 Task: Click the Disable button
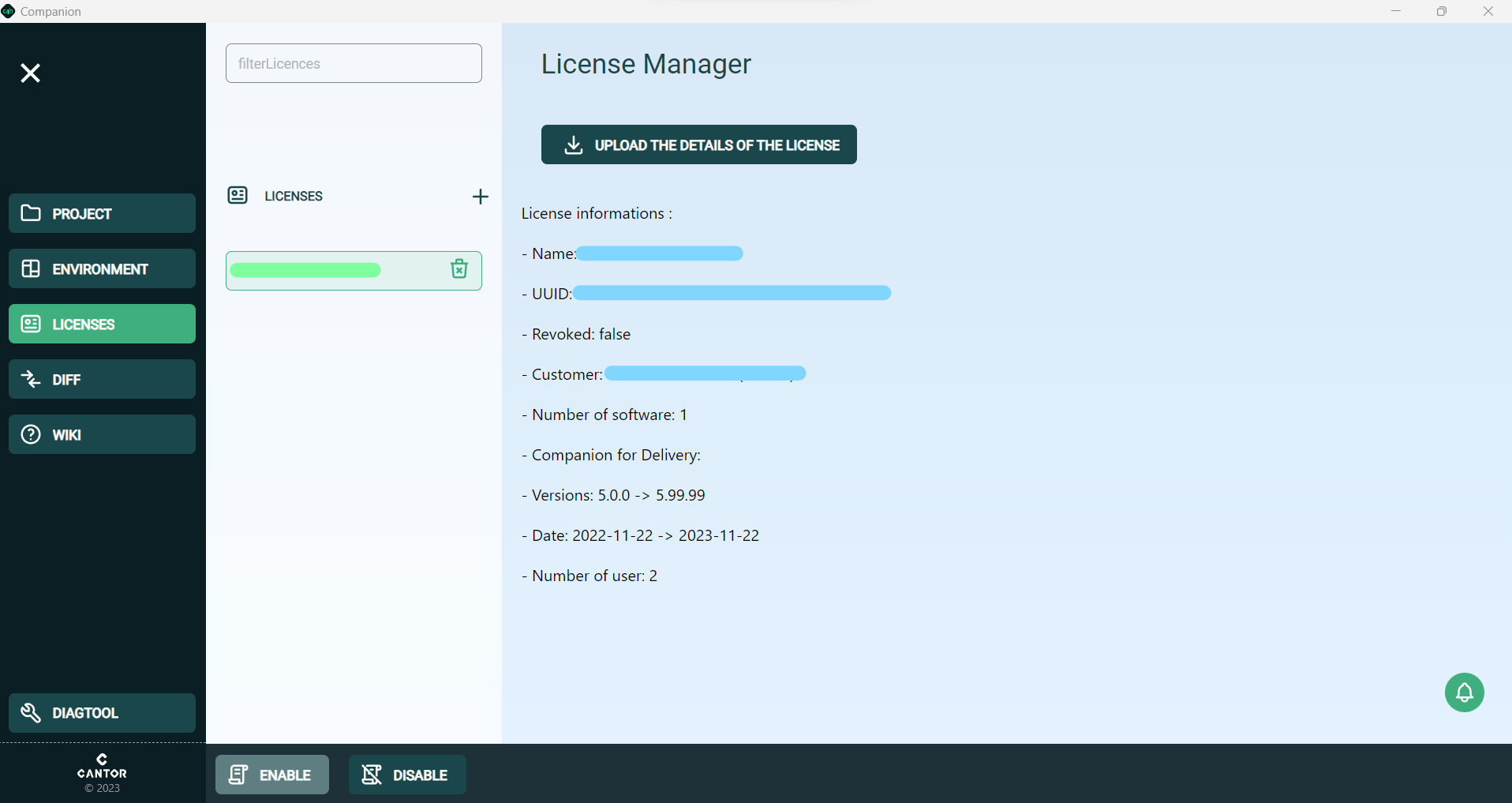pos(407,775)
